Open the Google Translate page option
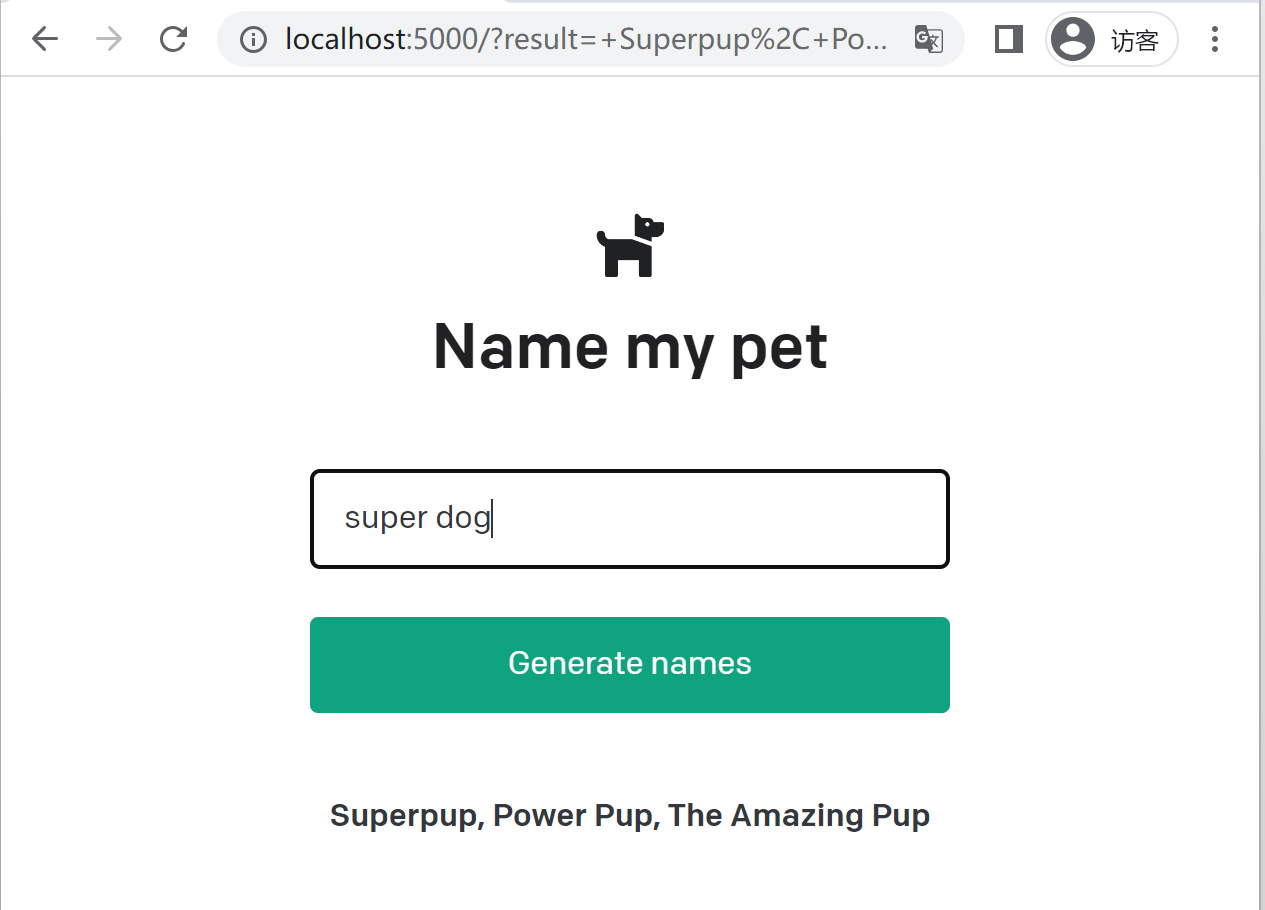This screenshot has height=910, width=1265. 928,39
